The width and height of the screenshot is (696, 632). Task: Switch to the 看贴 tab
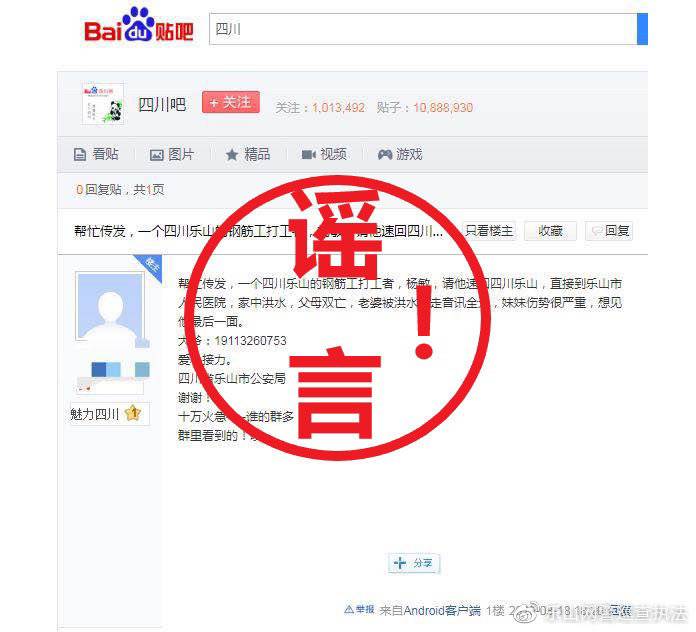click(x=96, y=154)
